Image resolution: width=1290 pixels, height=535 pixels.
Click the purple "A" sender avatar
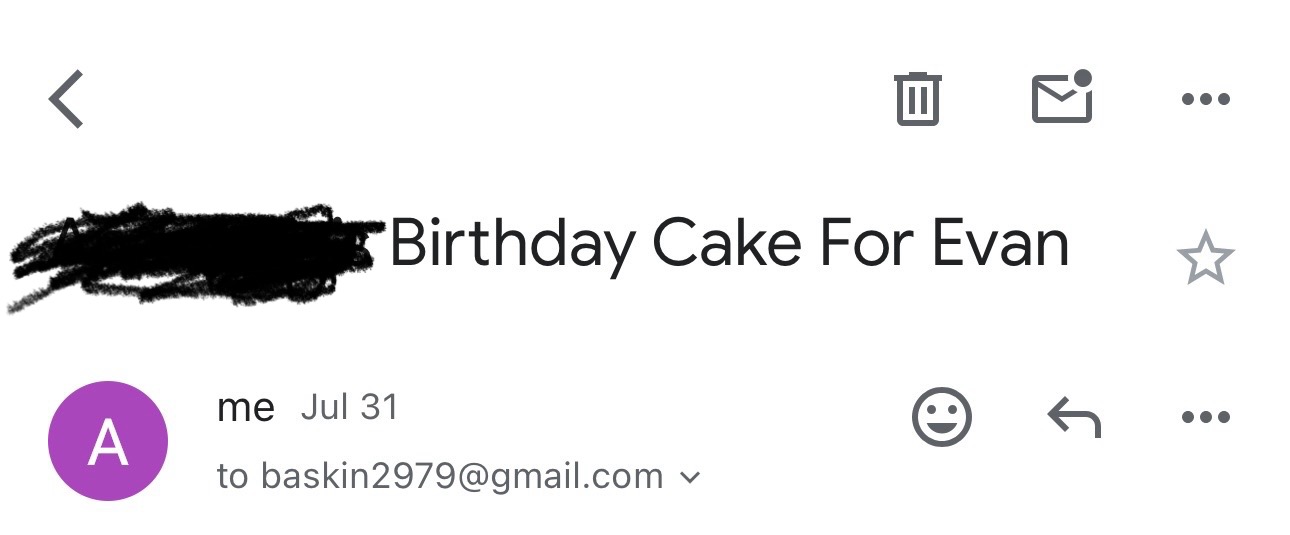[108, 441]
